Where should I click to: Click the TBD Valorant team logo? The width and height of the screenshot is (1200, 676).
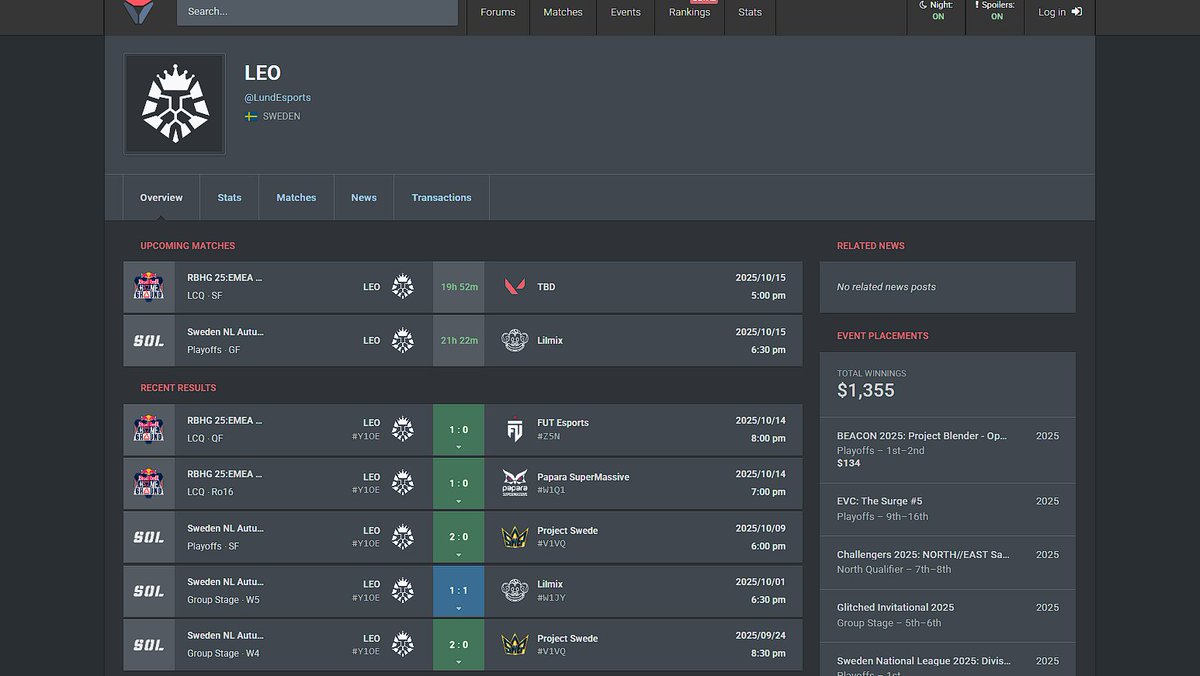click(515, 287)
